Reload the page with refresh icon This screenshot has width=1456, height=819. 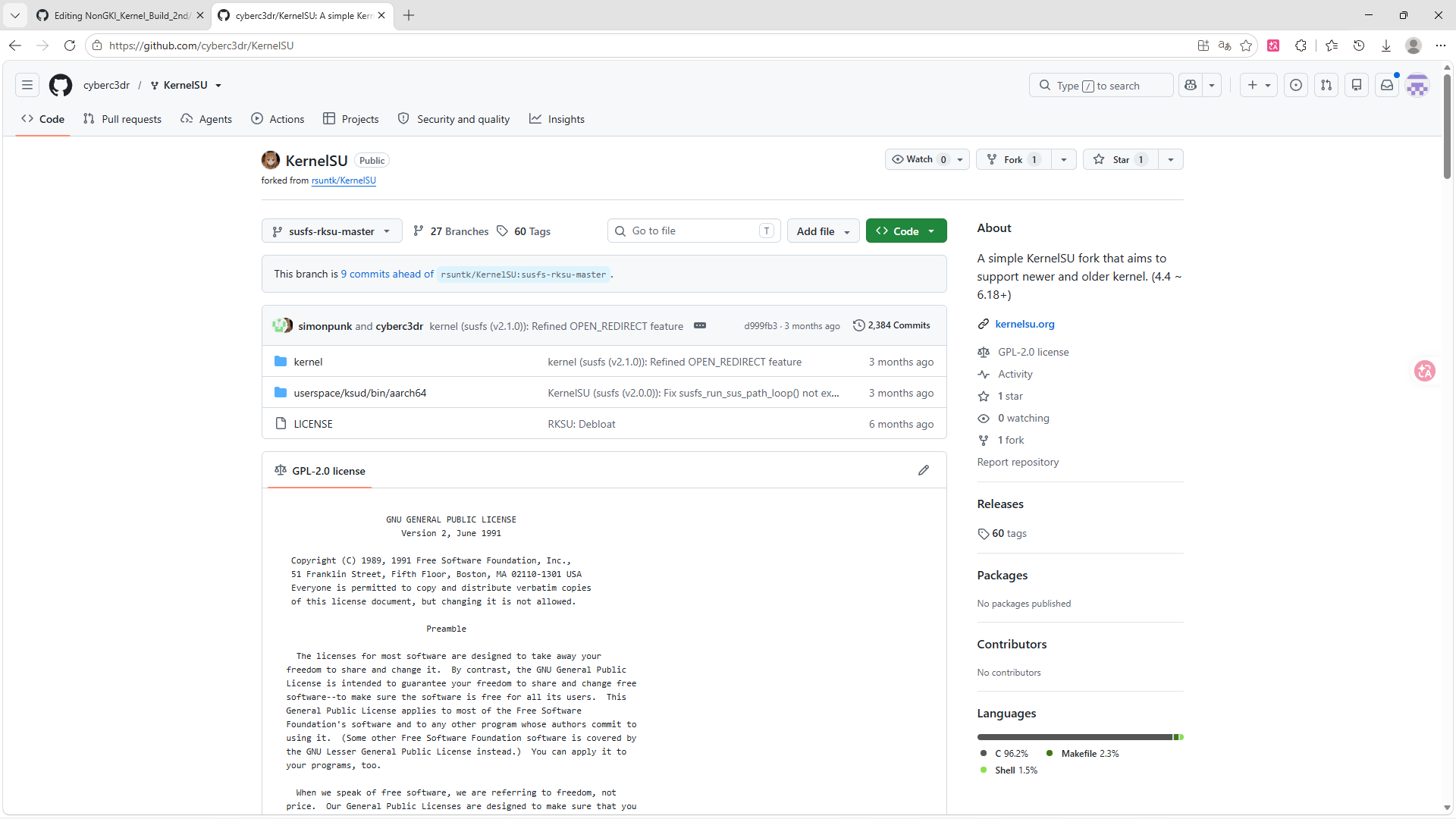coord(70,45)
